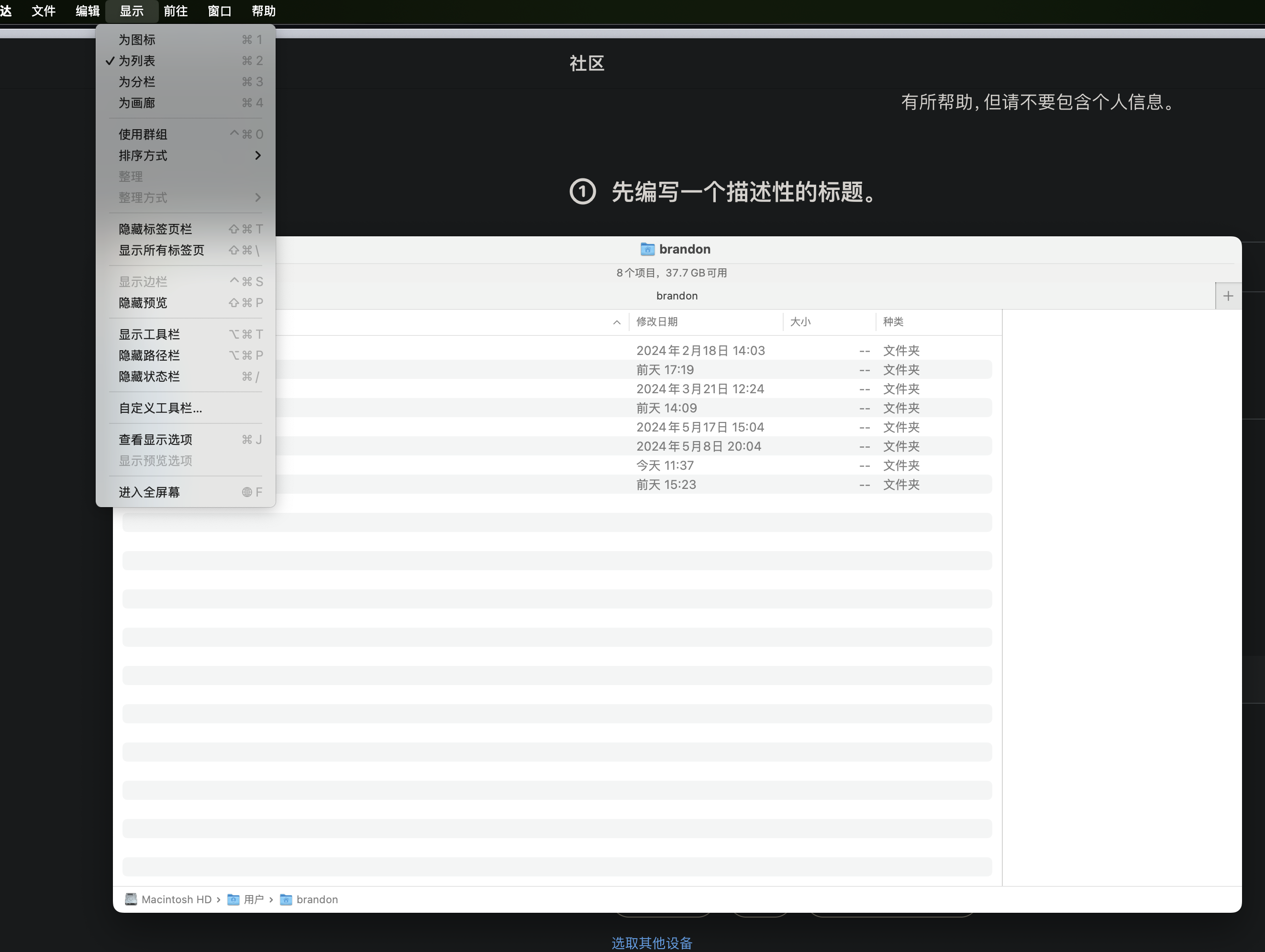Sort by 修改日期 column header
The height and width of the screenshot is (952, 1265).
[x=656, y=322]
